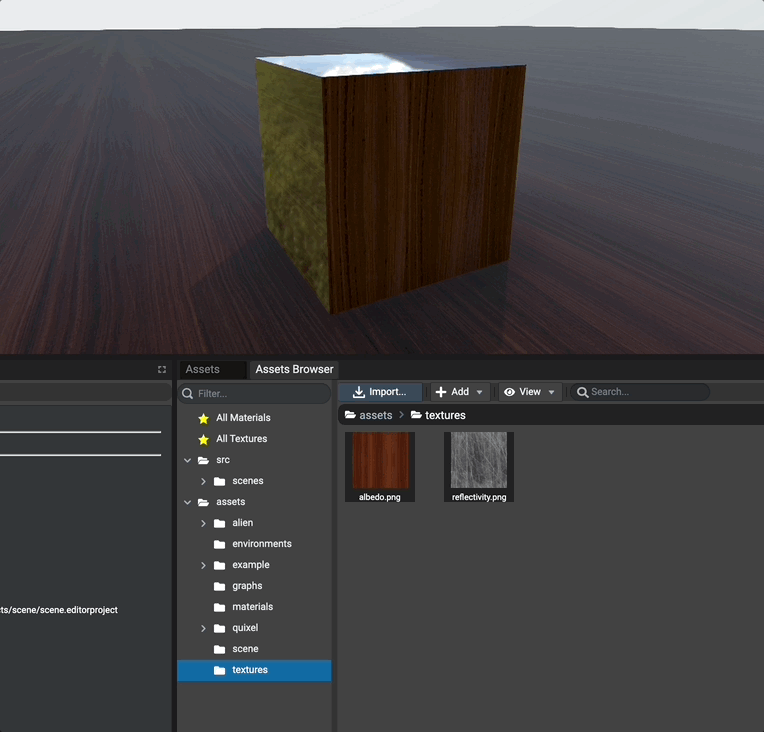Click the plus icon on Add

click(x=441, y=392)
